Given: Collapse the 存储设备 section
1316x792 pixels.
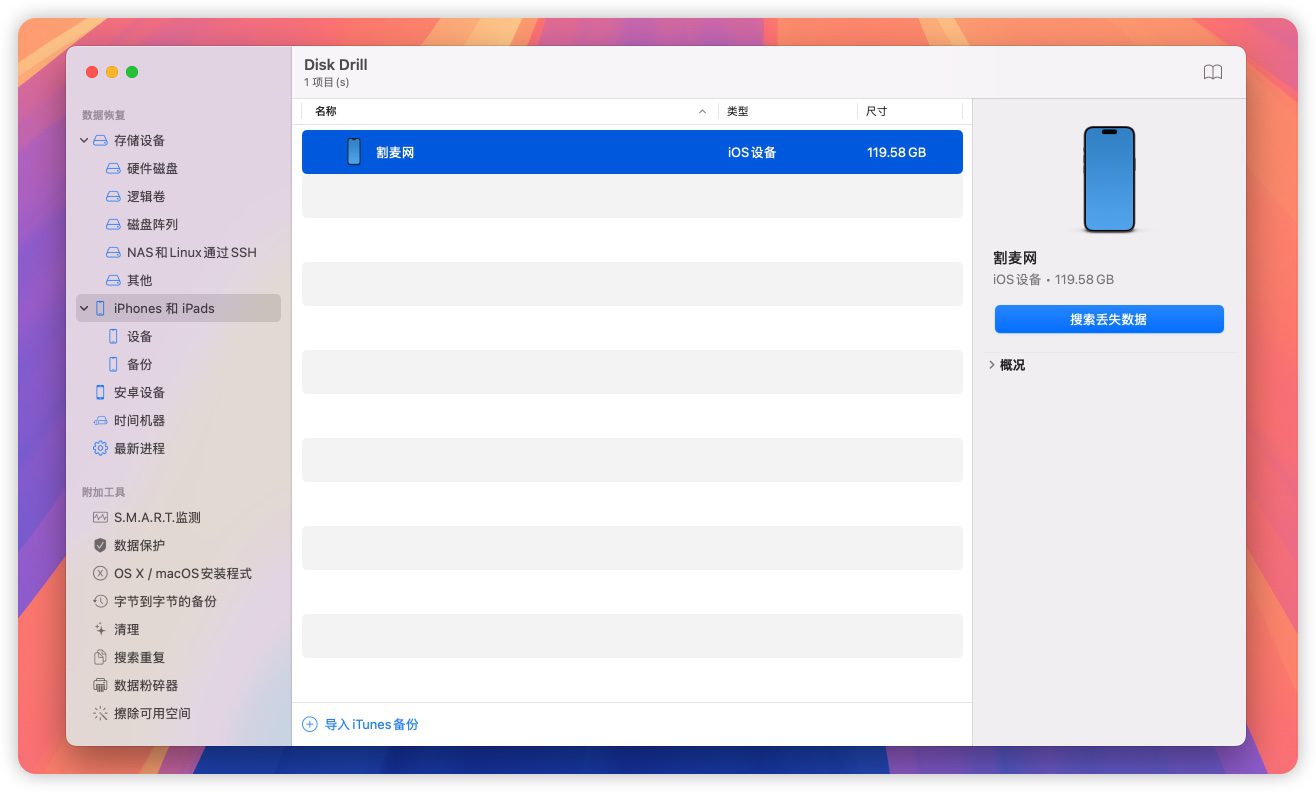Looking at the screenshot, I should point(84,141).
